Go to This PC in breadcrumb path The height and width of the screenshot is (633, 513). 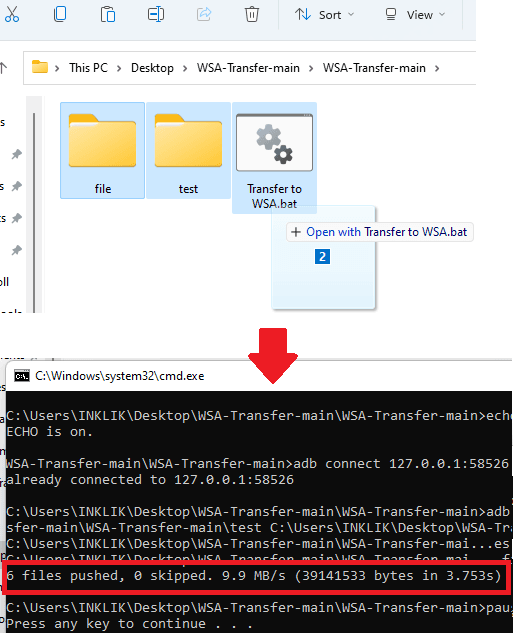[88, 68]
